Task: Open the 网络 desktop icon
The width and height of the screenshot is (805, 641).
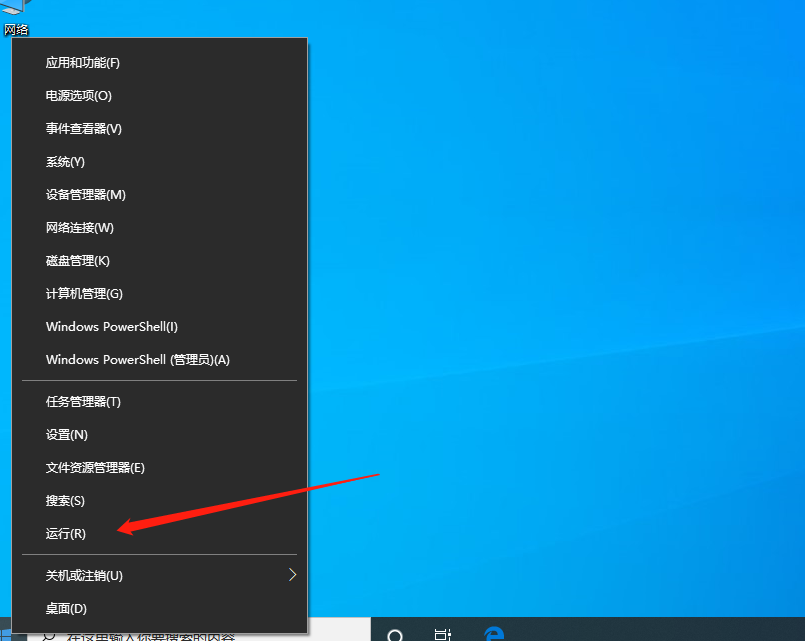Action: (x=17, y=12)
